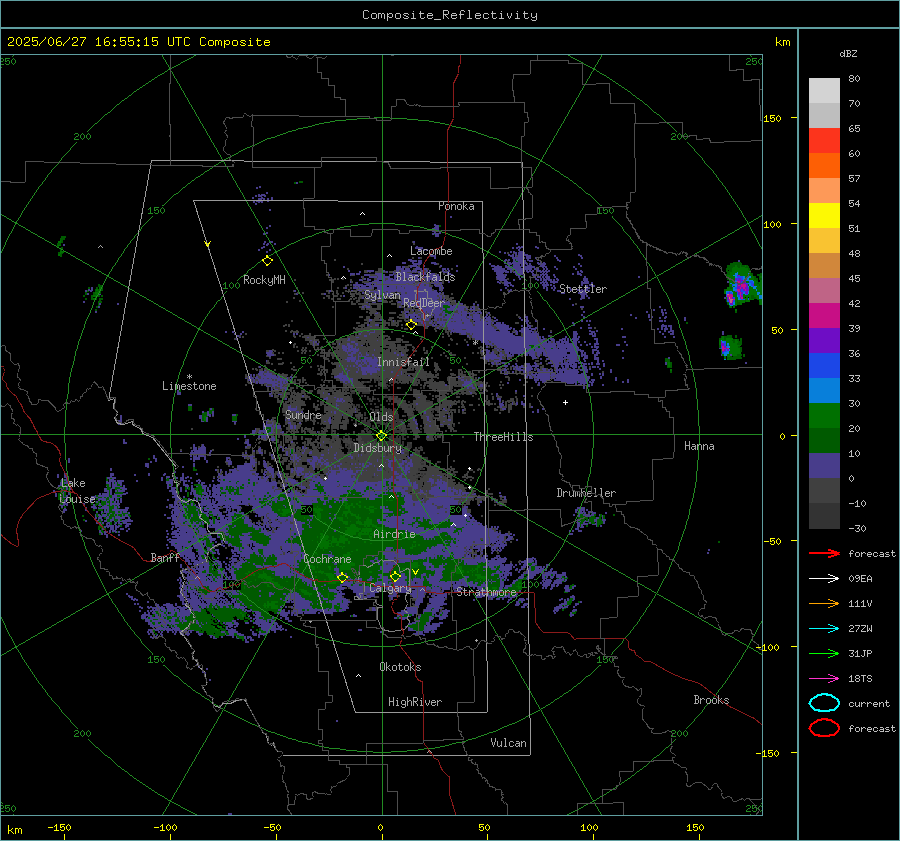Click the Innisfail town label
This screenshot has height=841, width=900.
coord(403,362)
